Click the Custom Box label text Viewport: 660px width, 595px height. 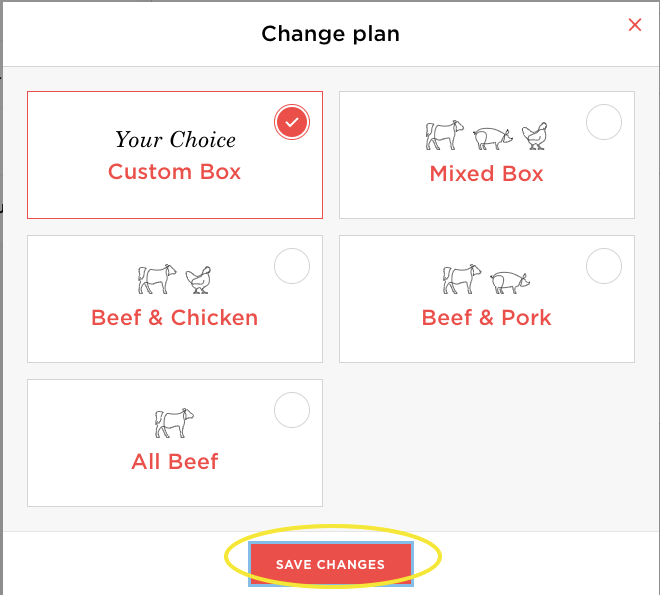point(175,172)
